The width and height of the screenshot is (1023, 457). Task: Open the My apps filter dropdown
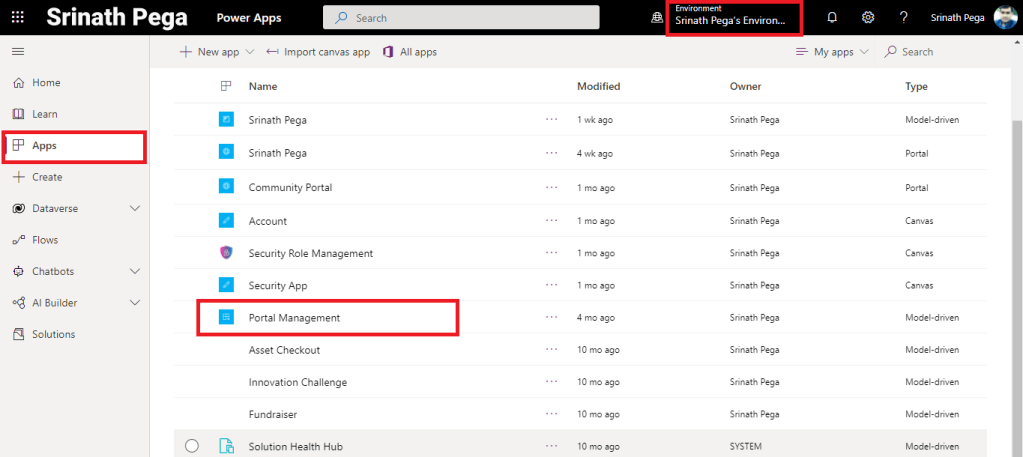pos(832,52)
